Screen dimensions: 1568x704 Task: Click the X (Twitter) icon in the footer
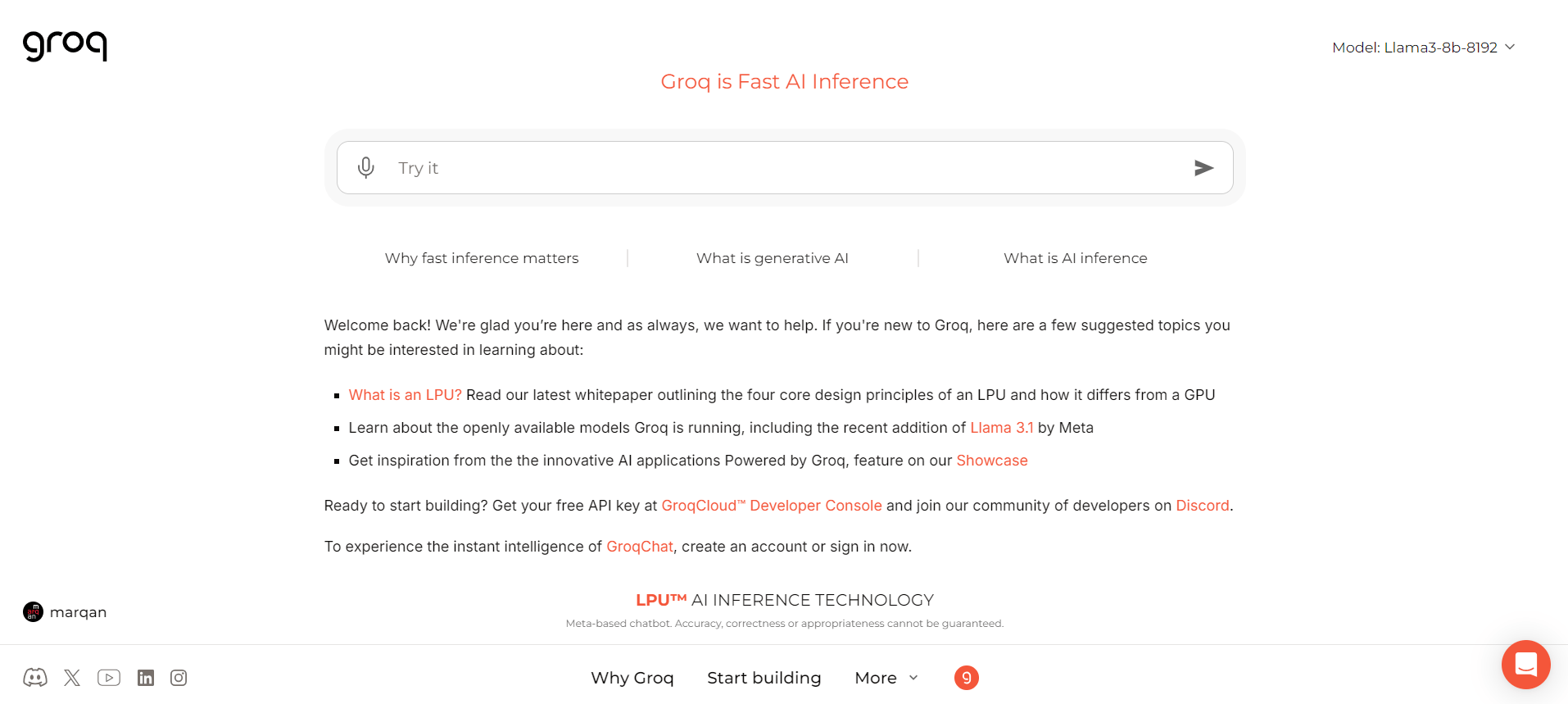click(72, 678)
